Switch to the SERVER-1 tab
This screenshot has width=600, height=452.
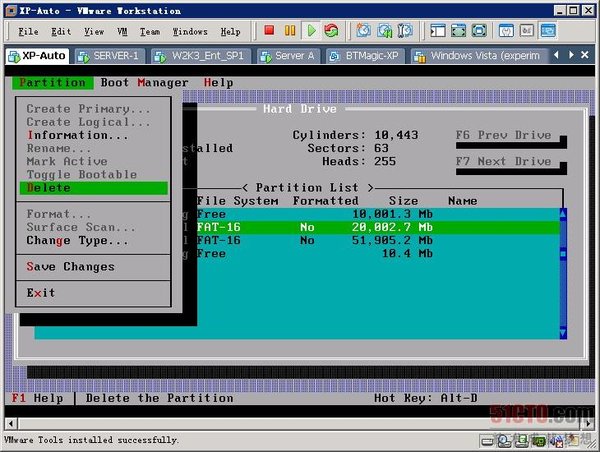(x=109, y=55)
